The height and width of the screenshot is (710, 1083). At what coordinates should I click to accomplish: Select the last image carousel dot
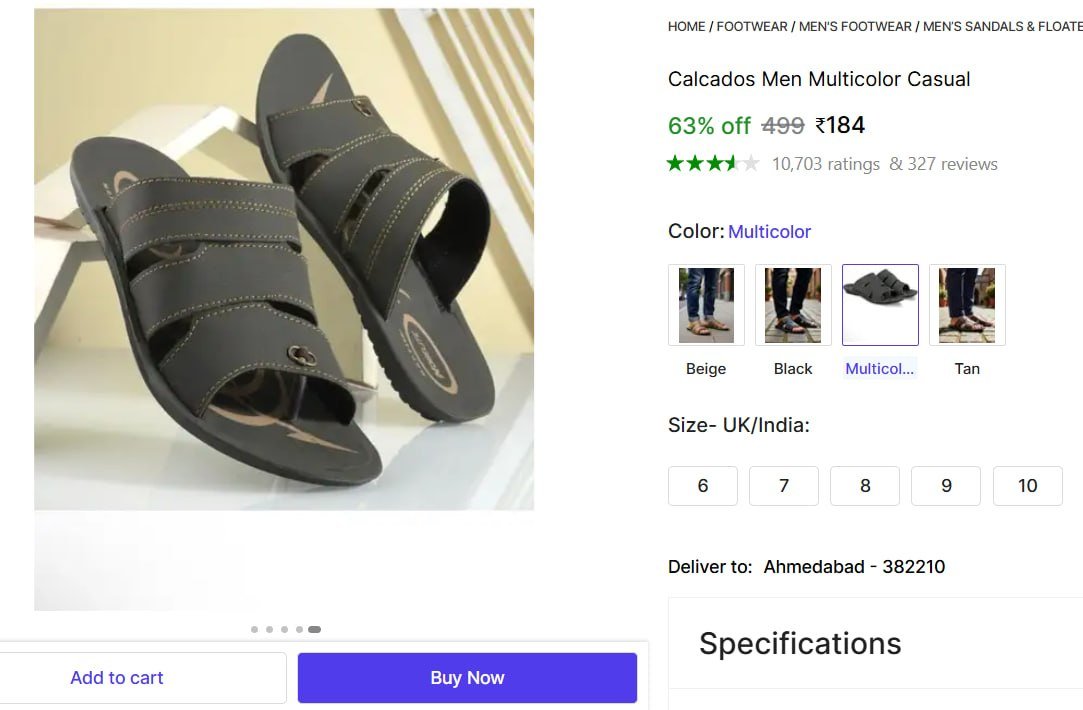pos(315,629)
